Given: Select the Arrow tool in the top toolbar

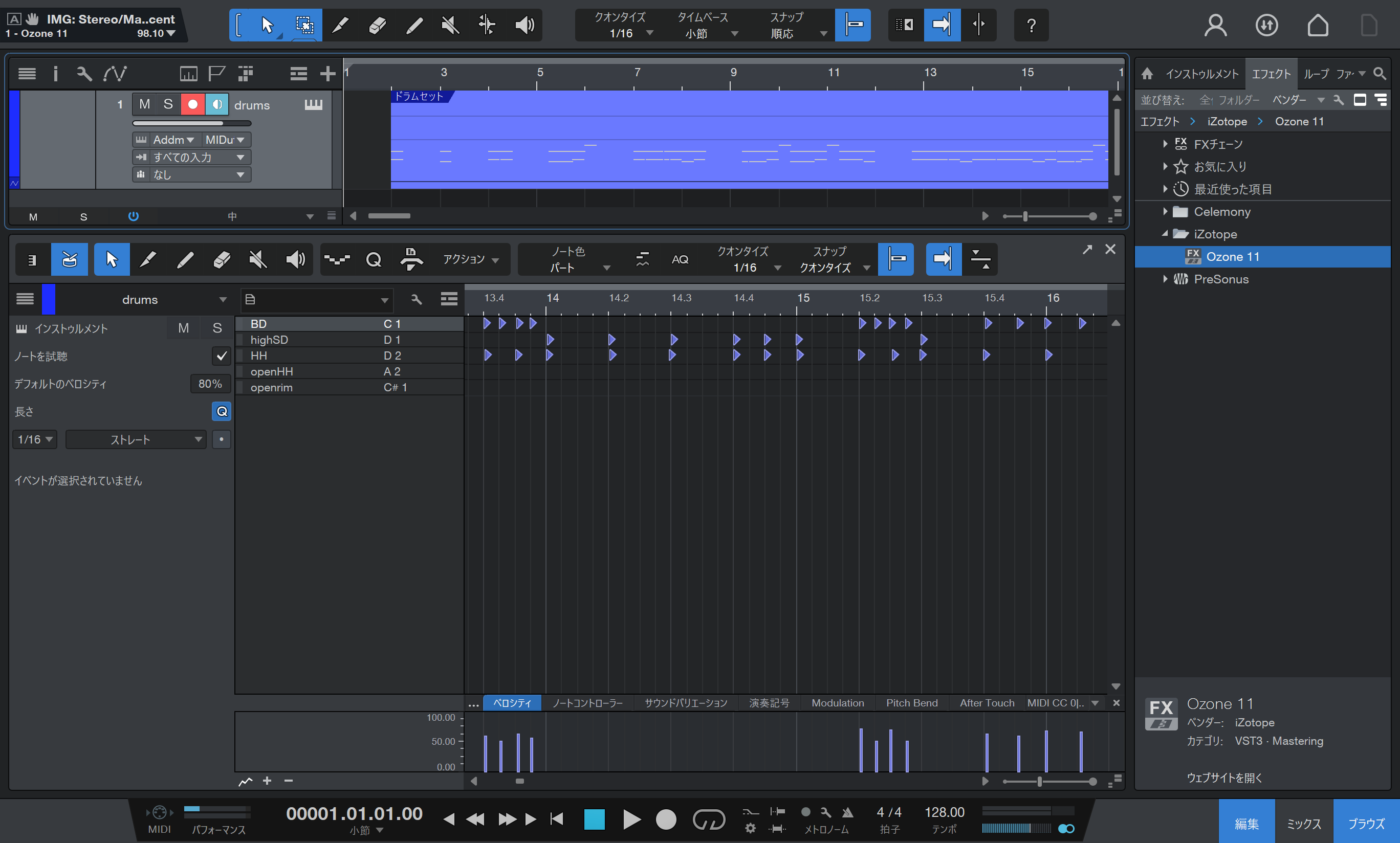Looking at the screenshot, I should point(268,25).
